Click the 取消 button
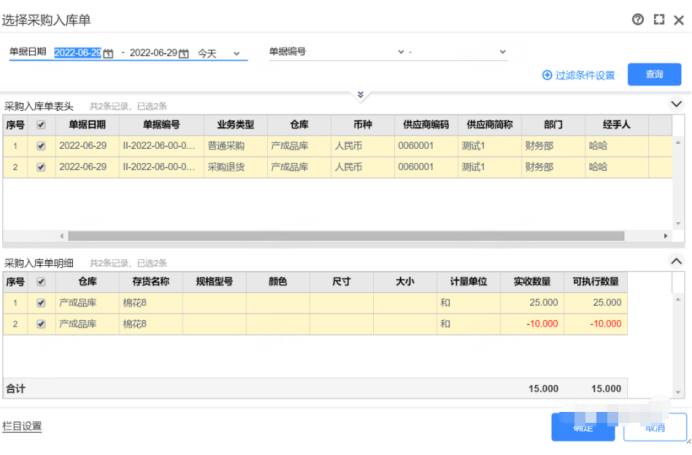This screenshot has height=455, width=692. pyautogui.click(x=655, y=427)
